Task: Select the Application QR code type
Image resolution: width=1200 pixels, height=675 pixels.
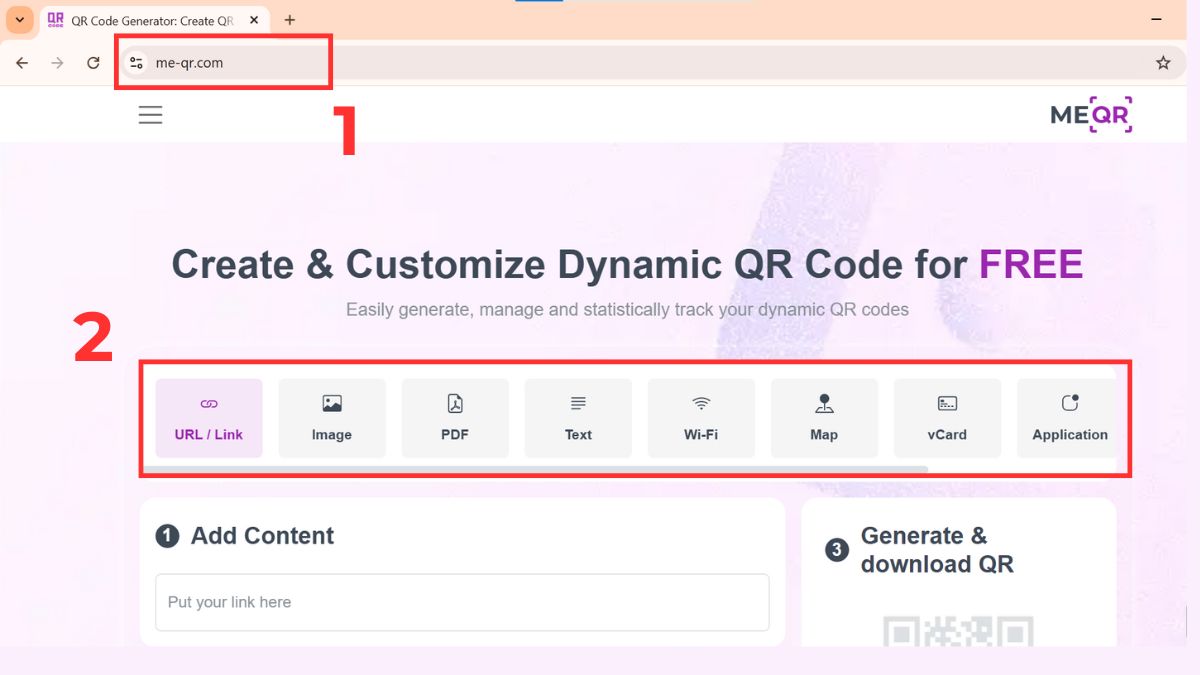Action: pyautogui.click(x=1069, y=417)
